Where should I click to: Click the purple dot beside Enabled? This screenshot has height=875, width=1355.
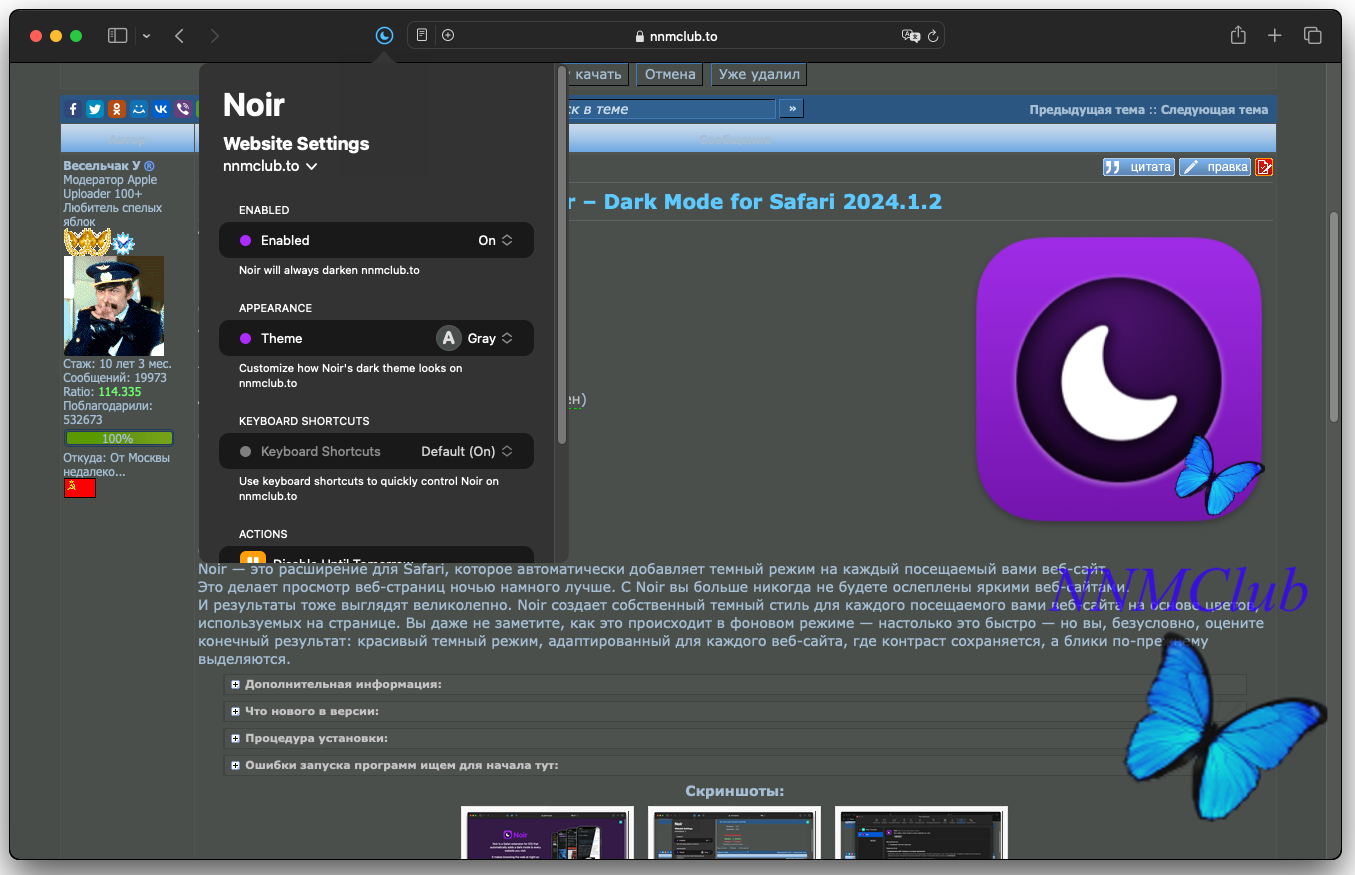(x=245, y=240)
